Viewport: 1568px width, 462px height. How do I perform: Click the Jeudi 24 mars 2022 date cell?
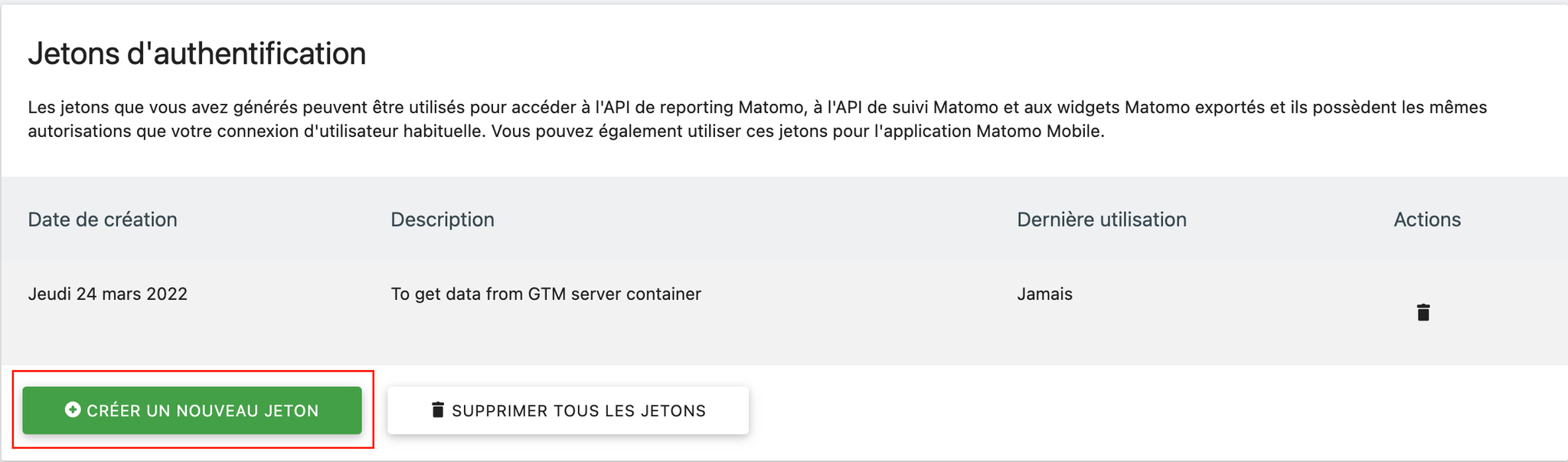click(x=108, y=294)
